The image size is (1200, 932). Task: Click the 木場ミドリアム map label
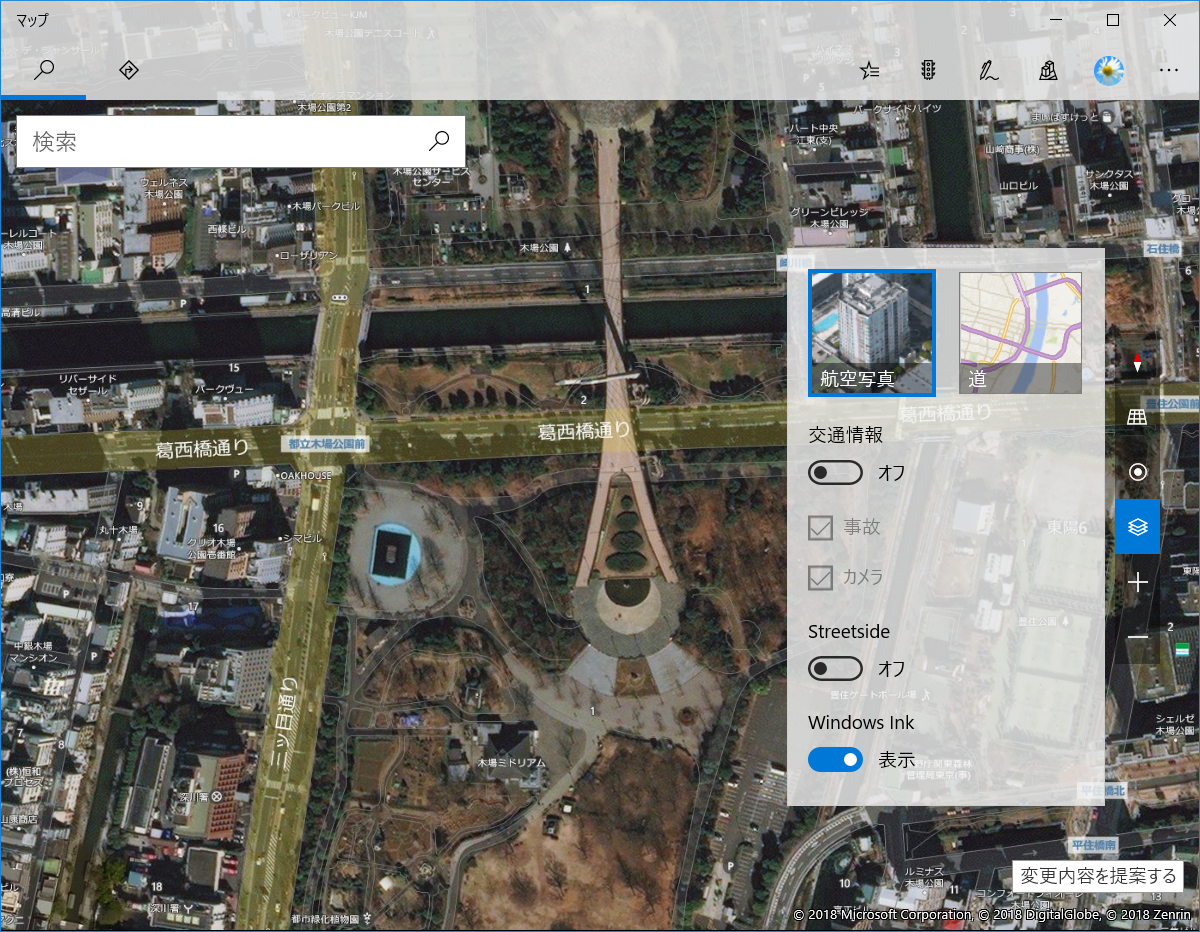pos(511,762)
